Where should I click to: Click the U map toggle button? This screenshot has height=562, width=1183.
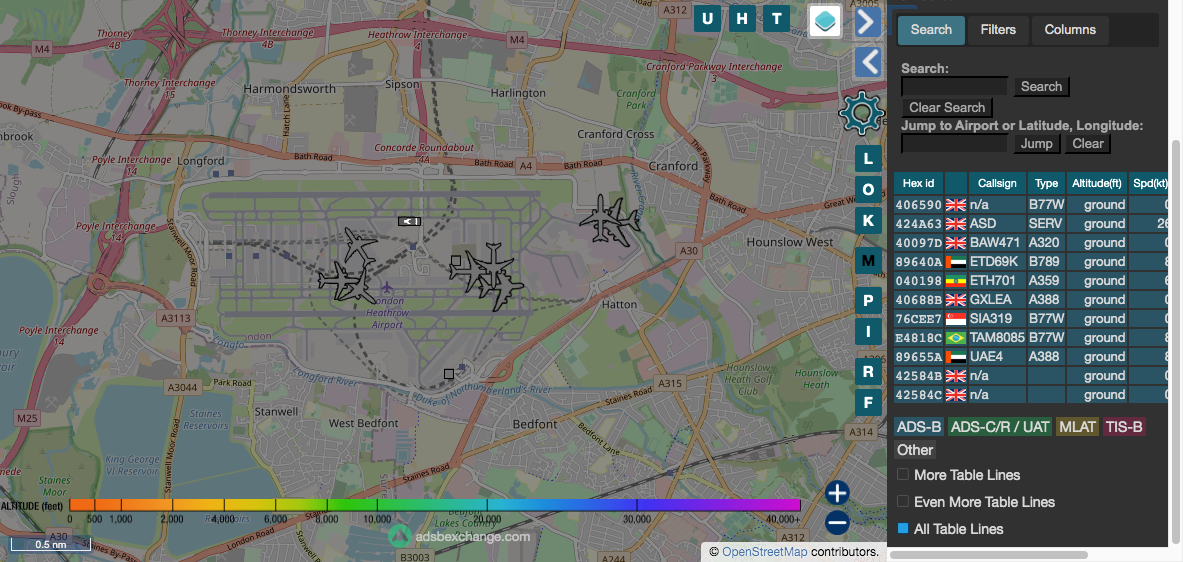707,19
